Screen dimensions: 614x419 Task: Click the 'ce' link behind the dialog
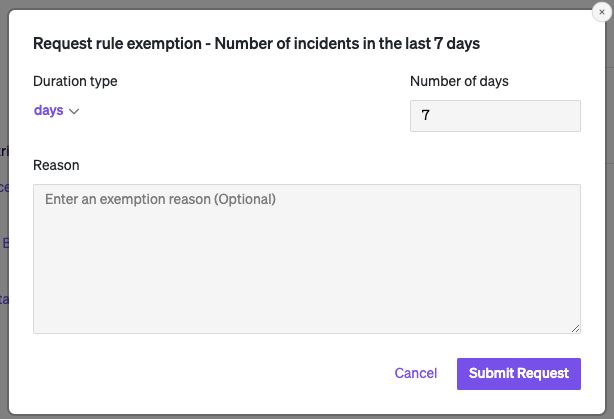pyautogui.click(x=3, y=187)
